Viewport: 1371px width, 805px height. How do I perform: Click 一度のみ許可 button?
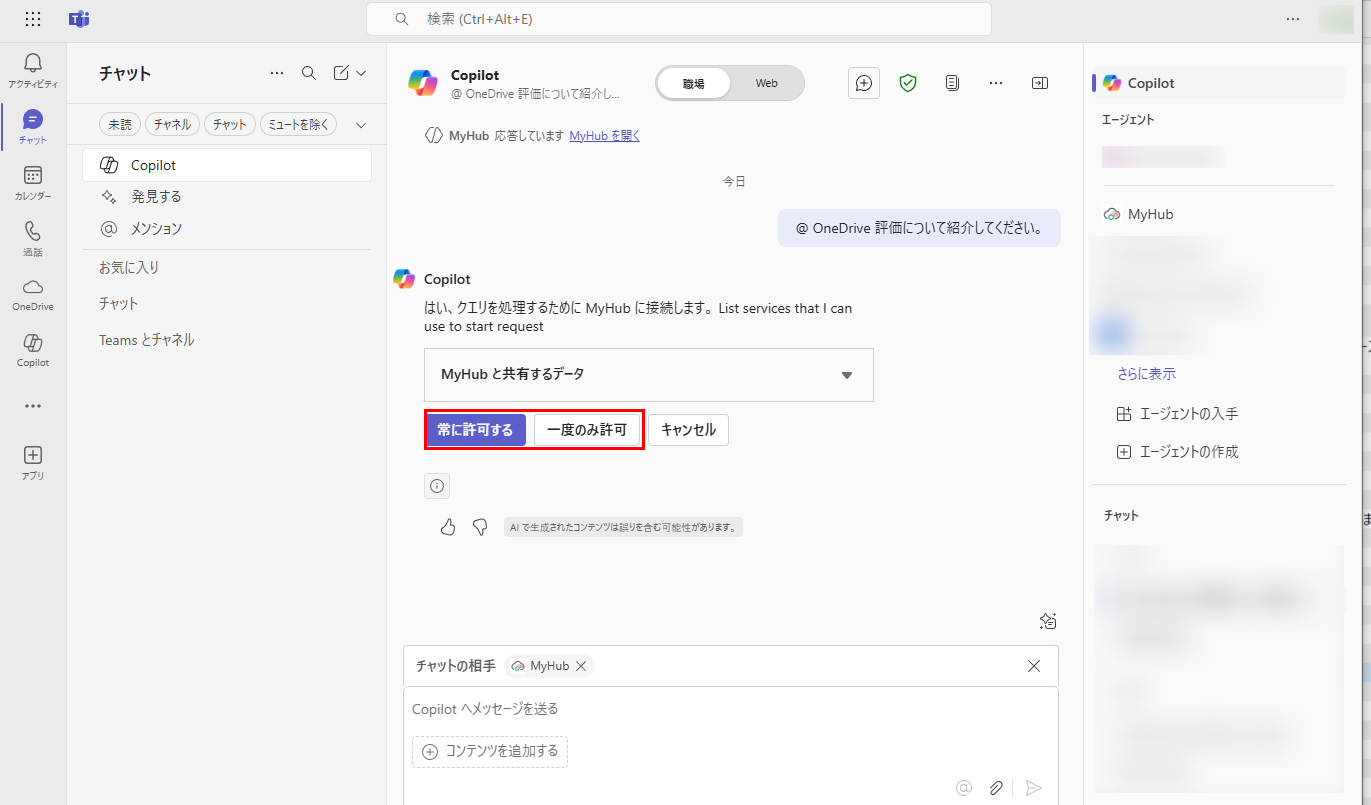pyautogui.click(x=587, y=430)
